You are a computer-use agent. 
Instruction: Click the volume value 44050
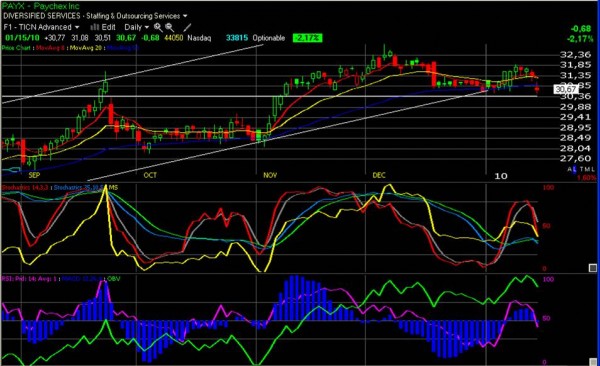pyautogui.click(x=173, y=38)
